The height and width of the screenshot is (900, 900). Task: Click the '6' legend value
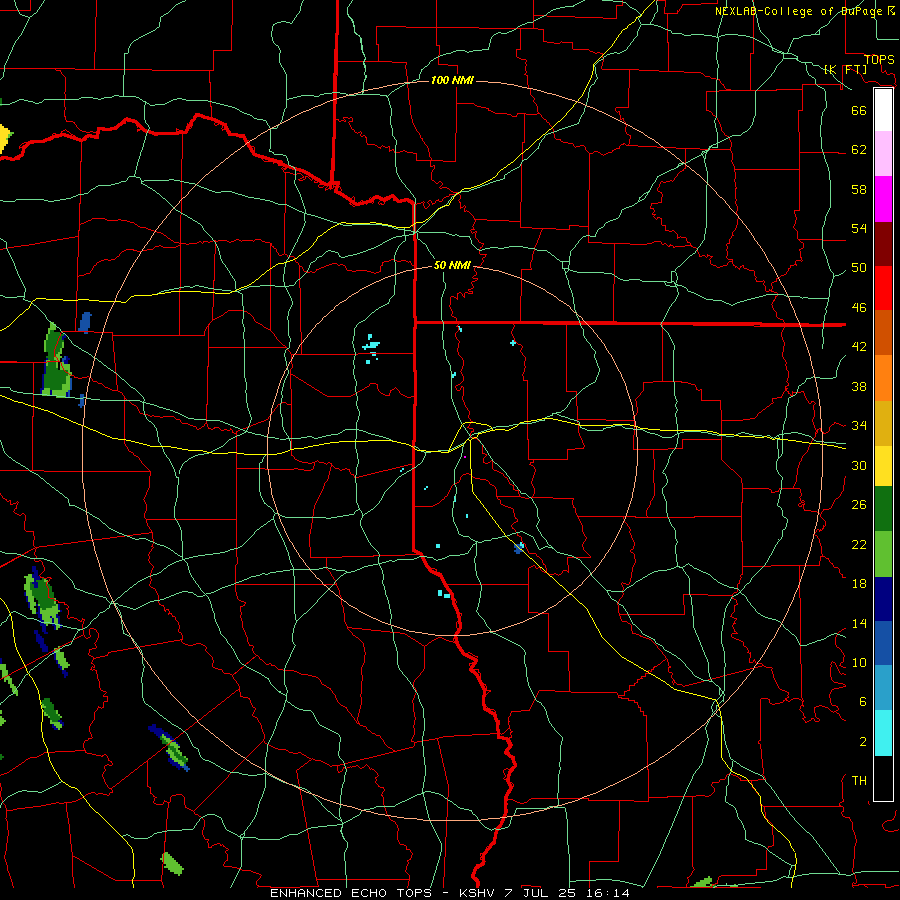[863, 702]
